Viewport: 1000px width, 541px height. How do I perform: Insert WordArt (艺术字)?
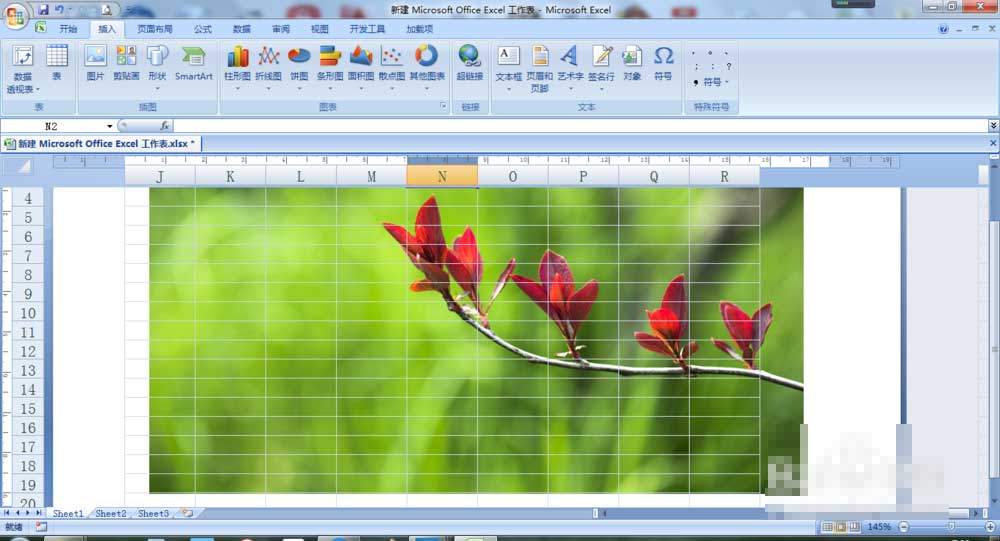point(570,66)
